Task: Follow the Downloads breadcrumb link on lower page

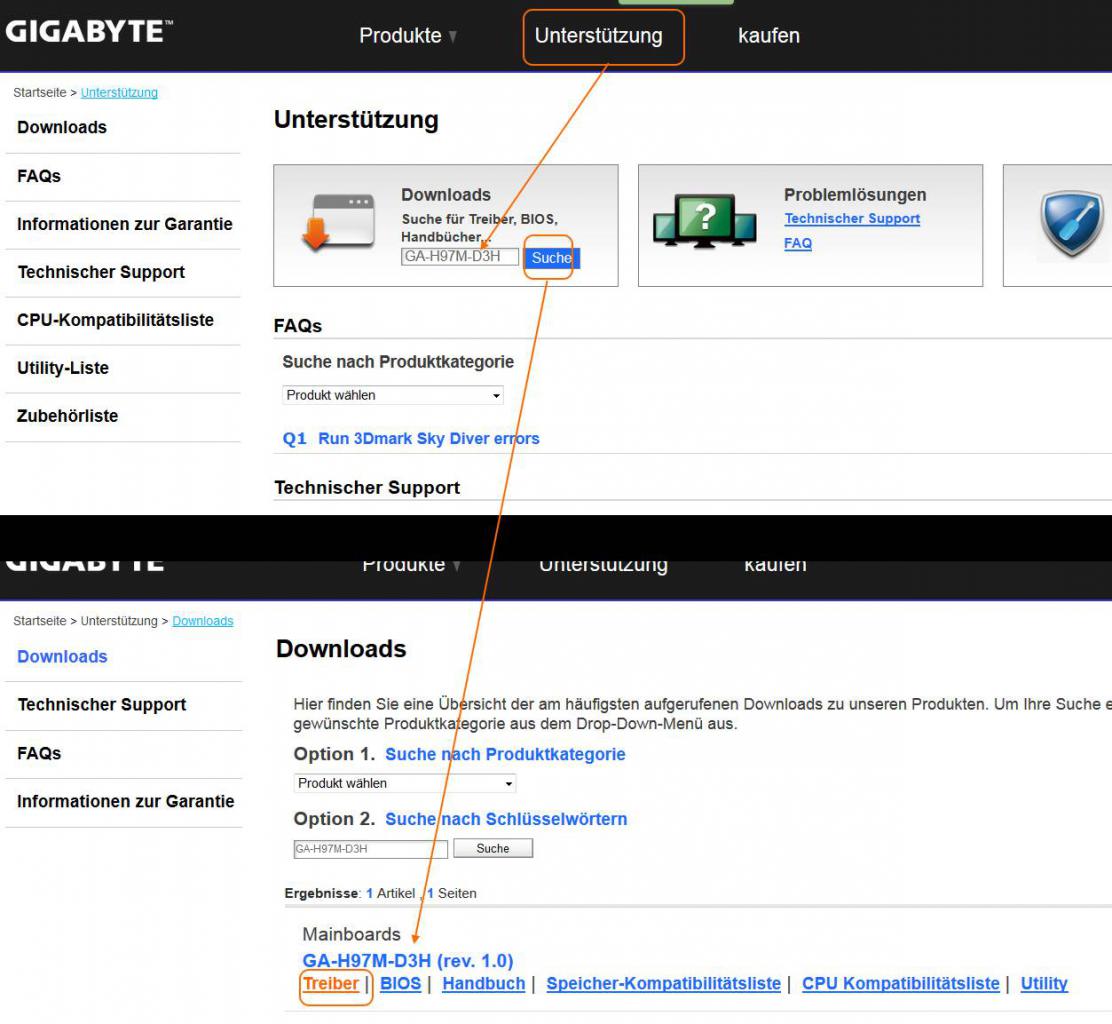Action: coord(203,621)
